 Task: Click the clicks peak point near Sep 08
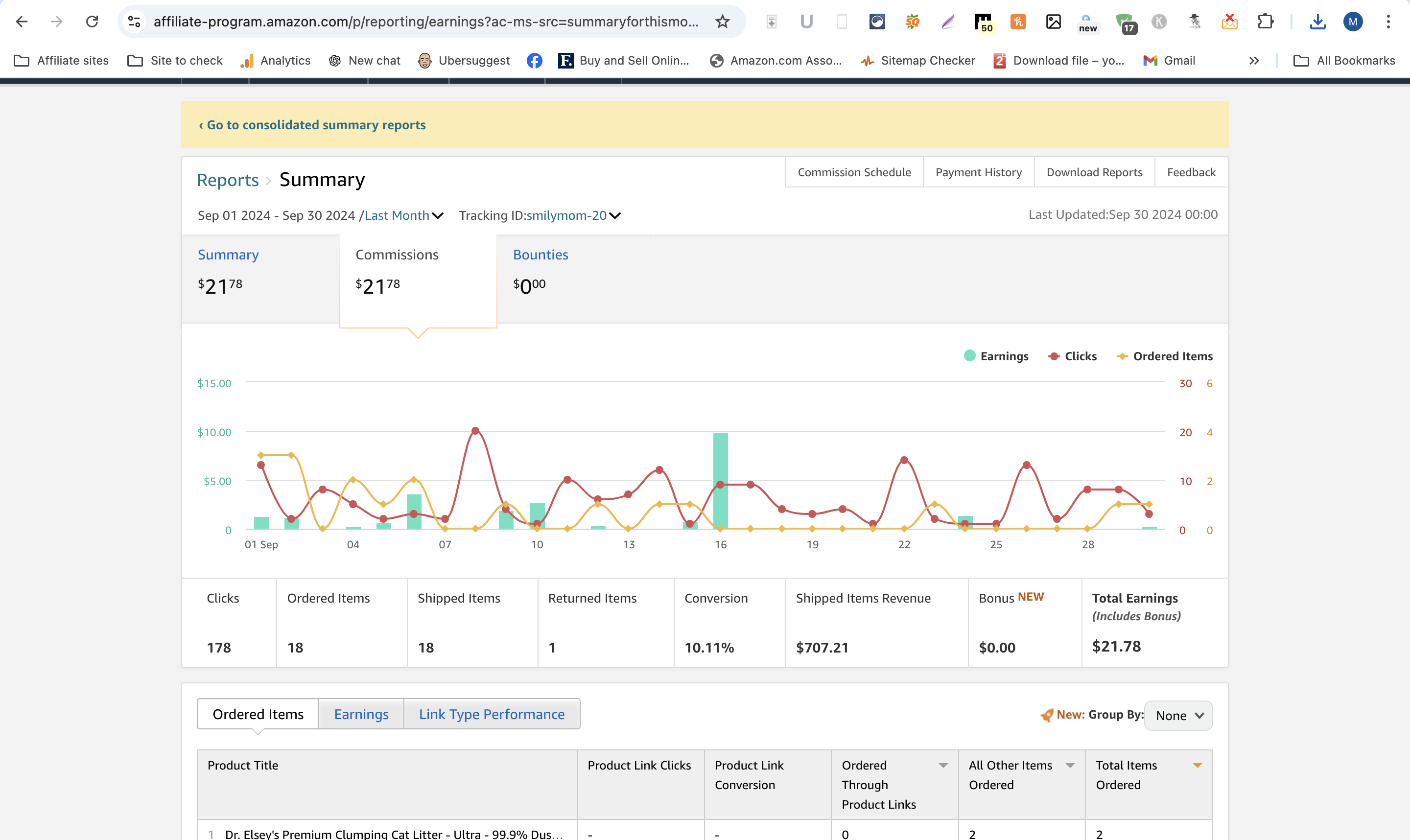point(475,431)
